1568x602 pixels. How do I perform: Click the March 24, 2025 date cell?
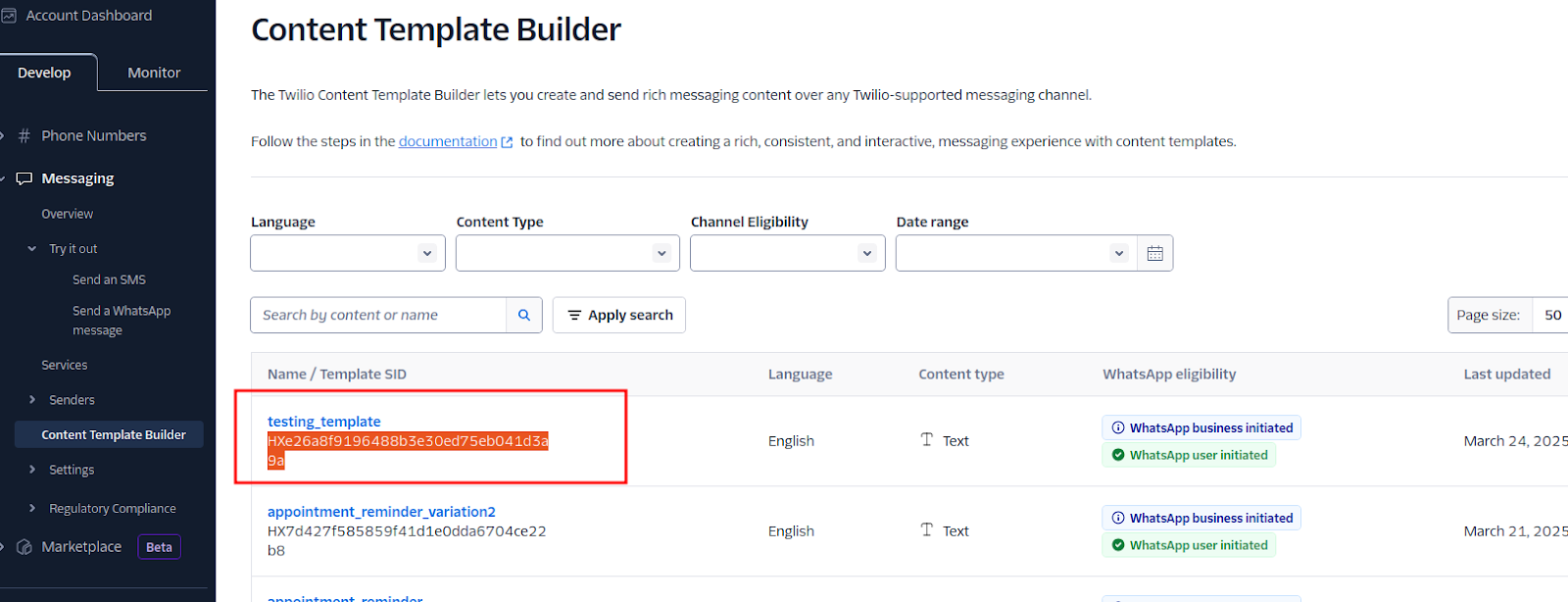click(x=1515, y=441)
